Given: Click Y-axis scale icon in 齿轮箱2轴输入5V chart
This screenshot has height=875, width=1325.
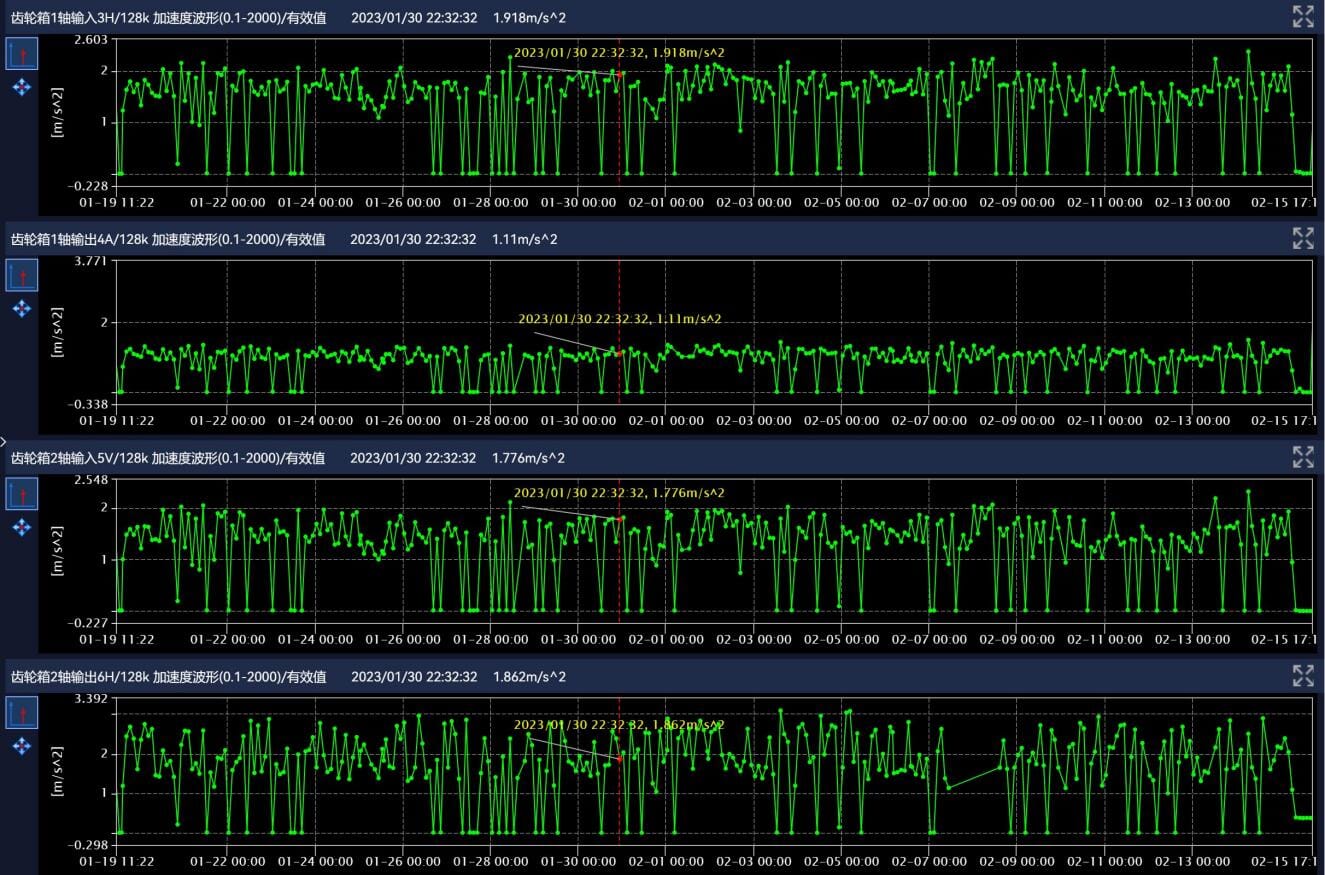Looking at the screenshot, I should (21, 493).
